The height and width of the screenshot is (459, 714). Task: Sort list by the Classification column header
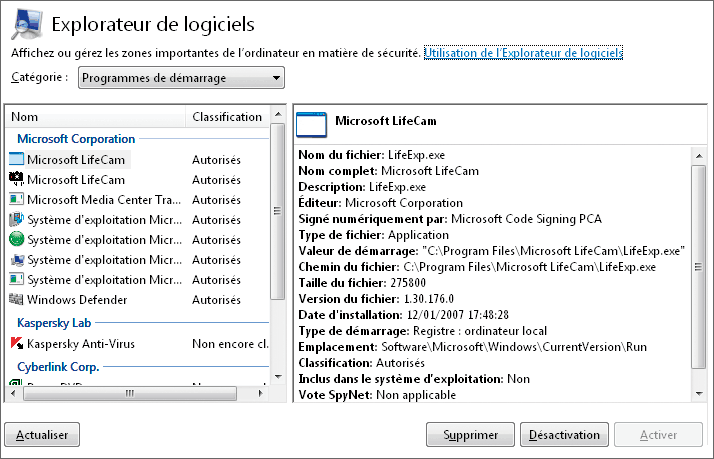(227, 117)
